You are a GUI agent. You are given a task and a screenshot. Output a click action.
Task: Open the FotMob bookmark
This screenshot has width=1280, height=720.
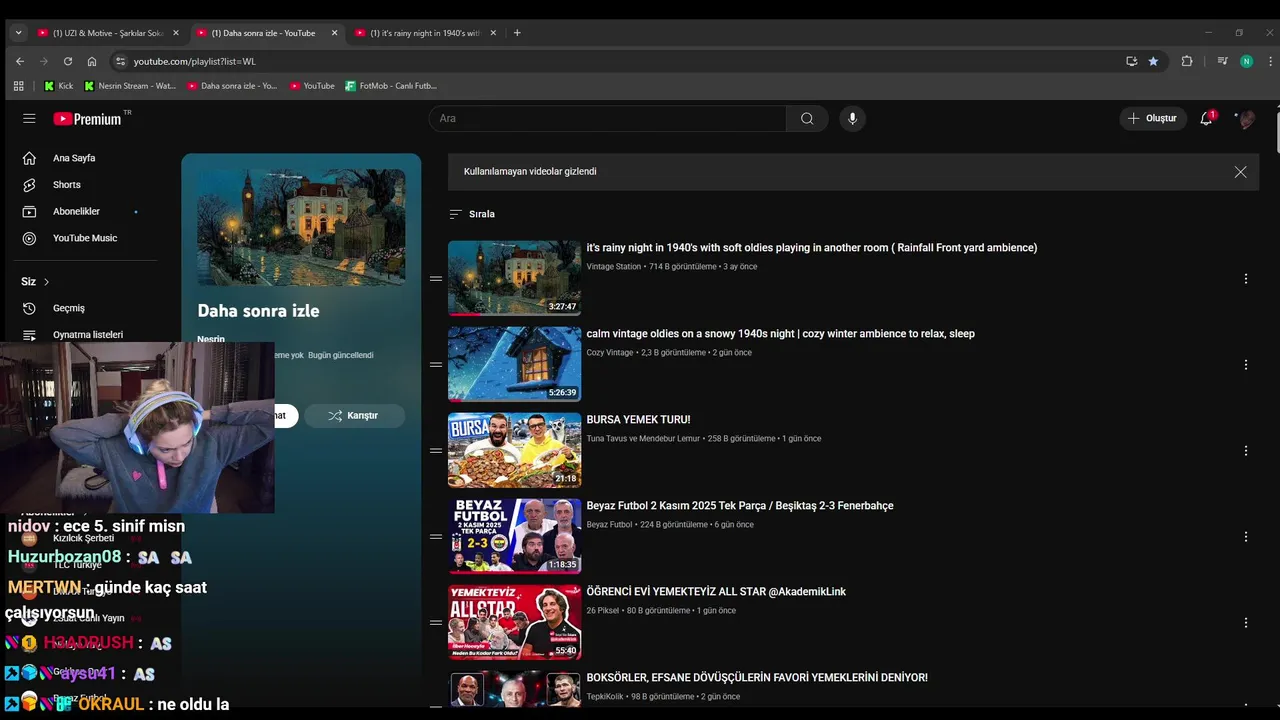click(391, 86)
